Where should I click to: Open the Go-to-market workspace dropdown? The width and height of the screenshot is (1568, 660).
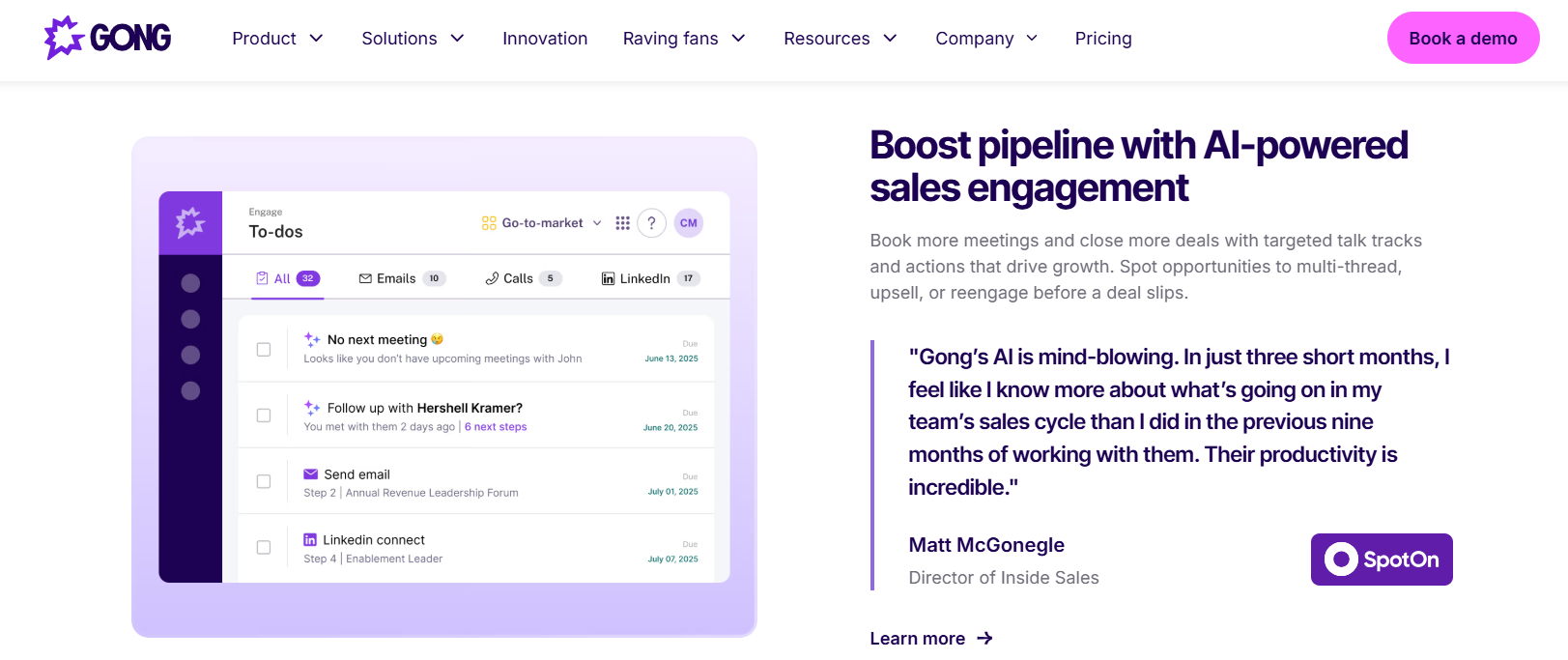tap(542, 223)
